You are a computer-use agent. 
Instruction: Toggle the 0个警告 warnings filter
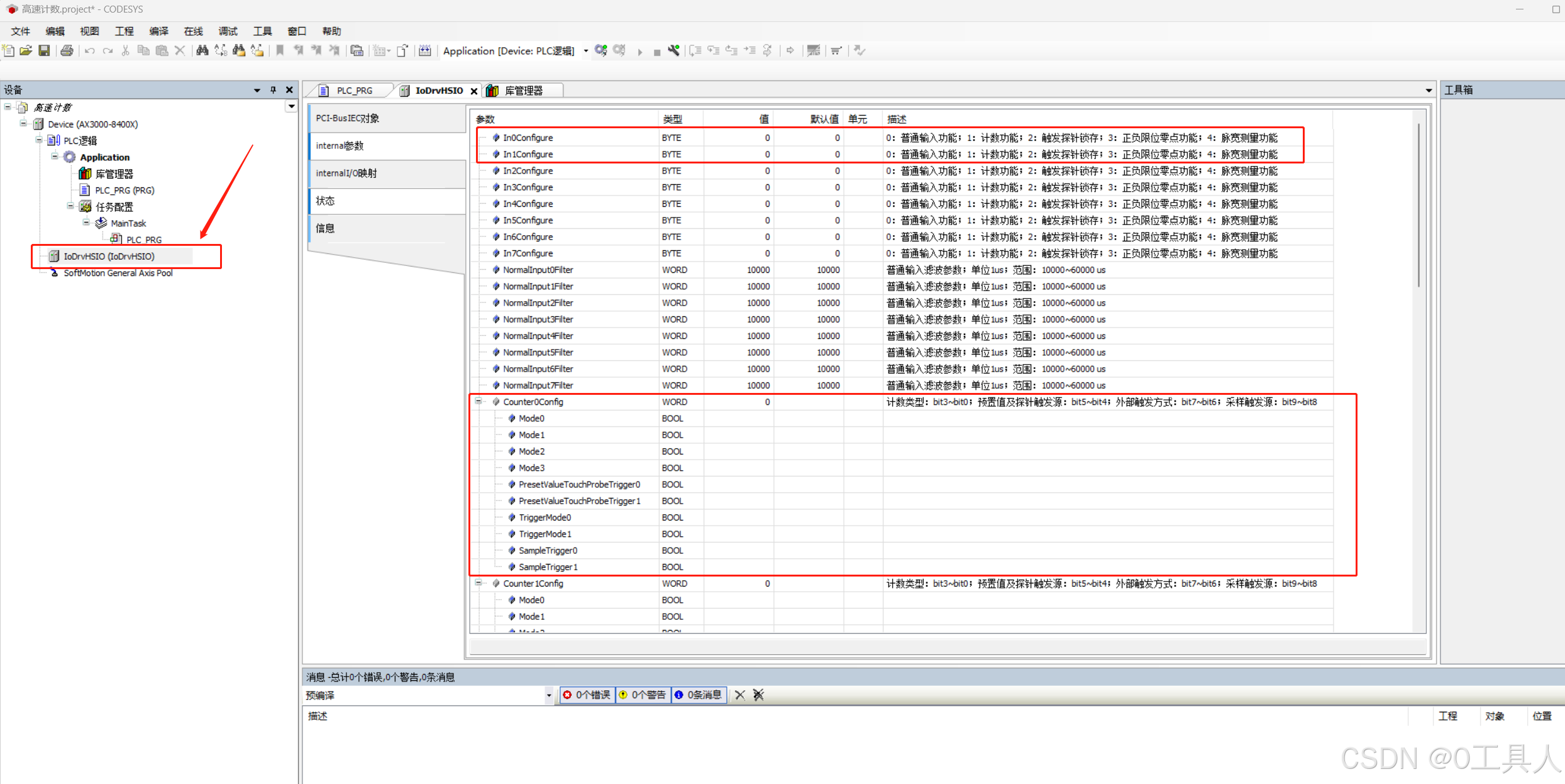(x=643, y=695)
